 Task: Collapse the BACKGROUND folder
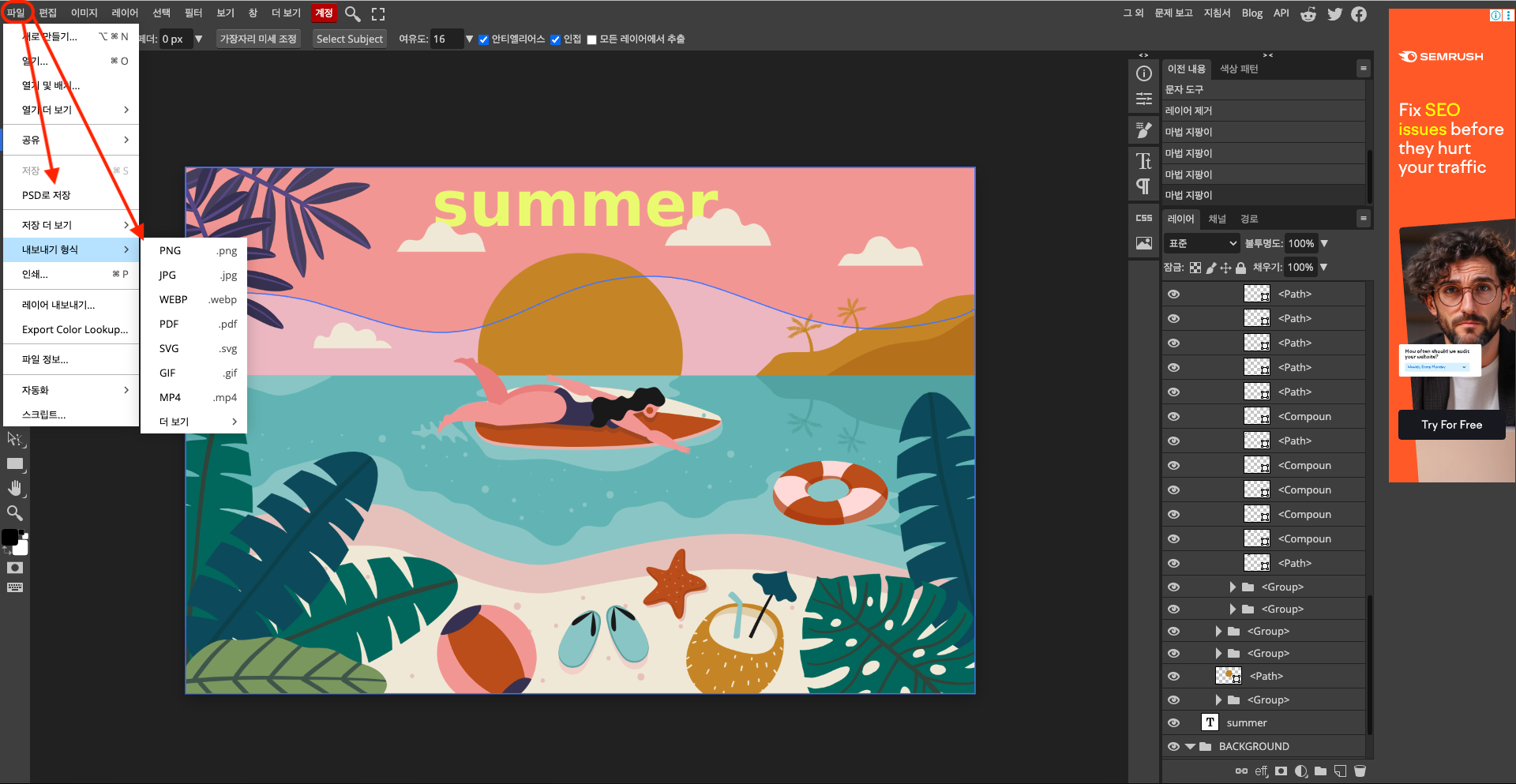1190,746
